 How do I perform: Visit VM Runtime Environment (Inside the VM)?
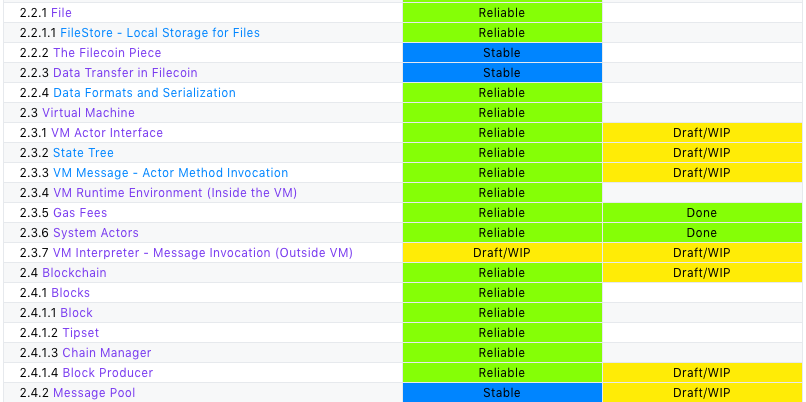[174, 193]
